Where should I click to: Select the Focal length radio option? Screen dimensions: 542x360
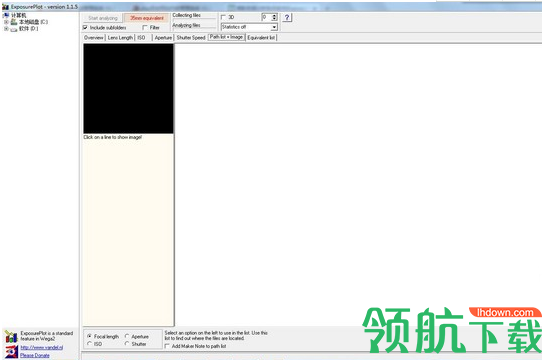(89, 336)
